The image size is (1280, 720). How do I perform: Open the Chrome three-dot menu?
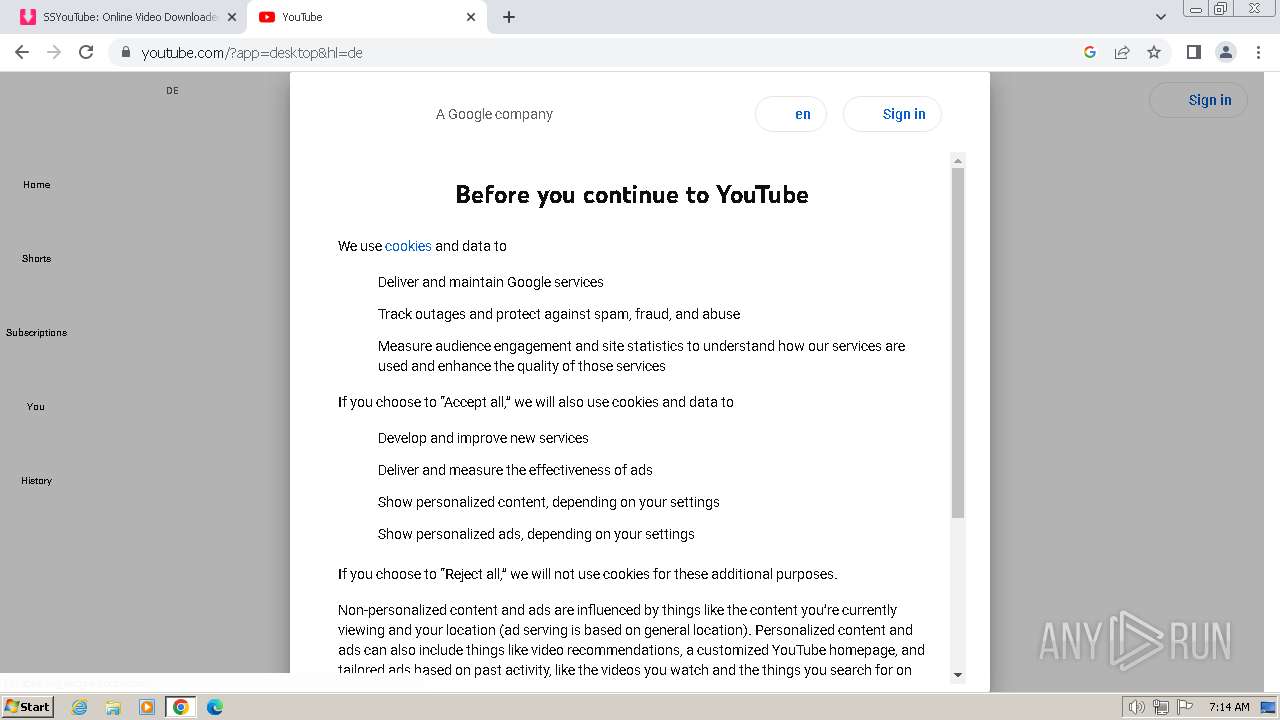click(1258, 52)
